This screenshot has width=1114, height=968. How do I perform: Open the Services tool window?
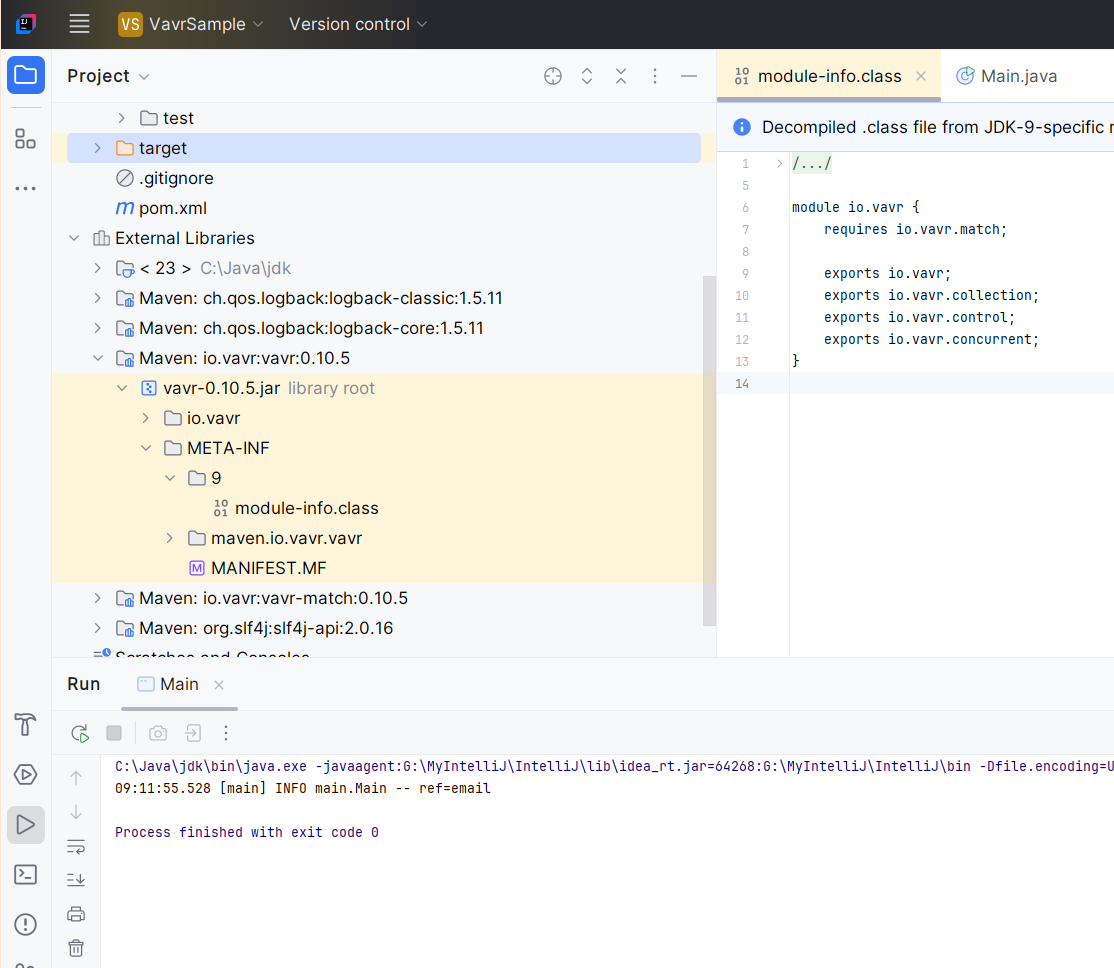point(26,775)
